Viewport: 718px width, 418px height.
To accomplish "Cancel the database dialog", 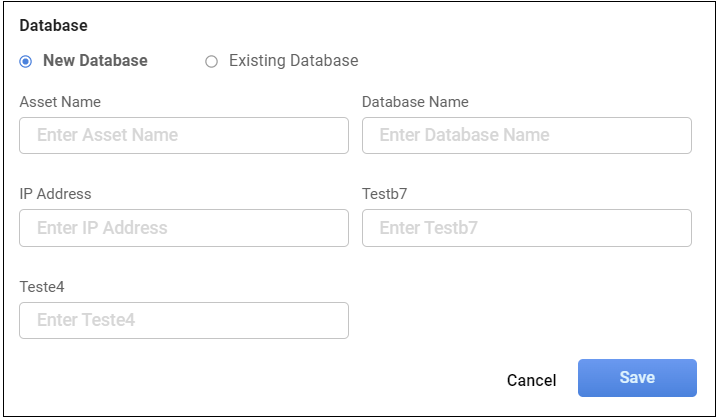I will pyautogui.click(x=531, y=380).
